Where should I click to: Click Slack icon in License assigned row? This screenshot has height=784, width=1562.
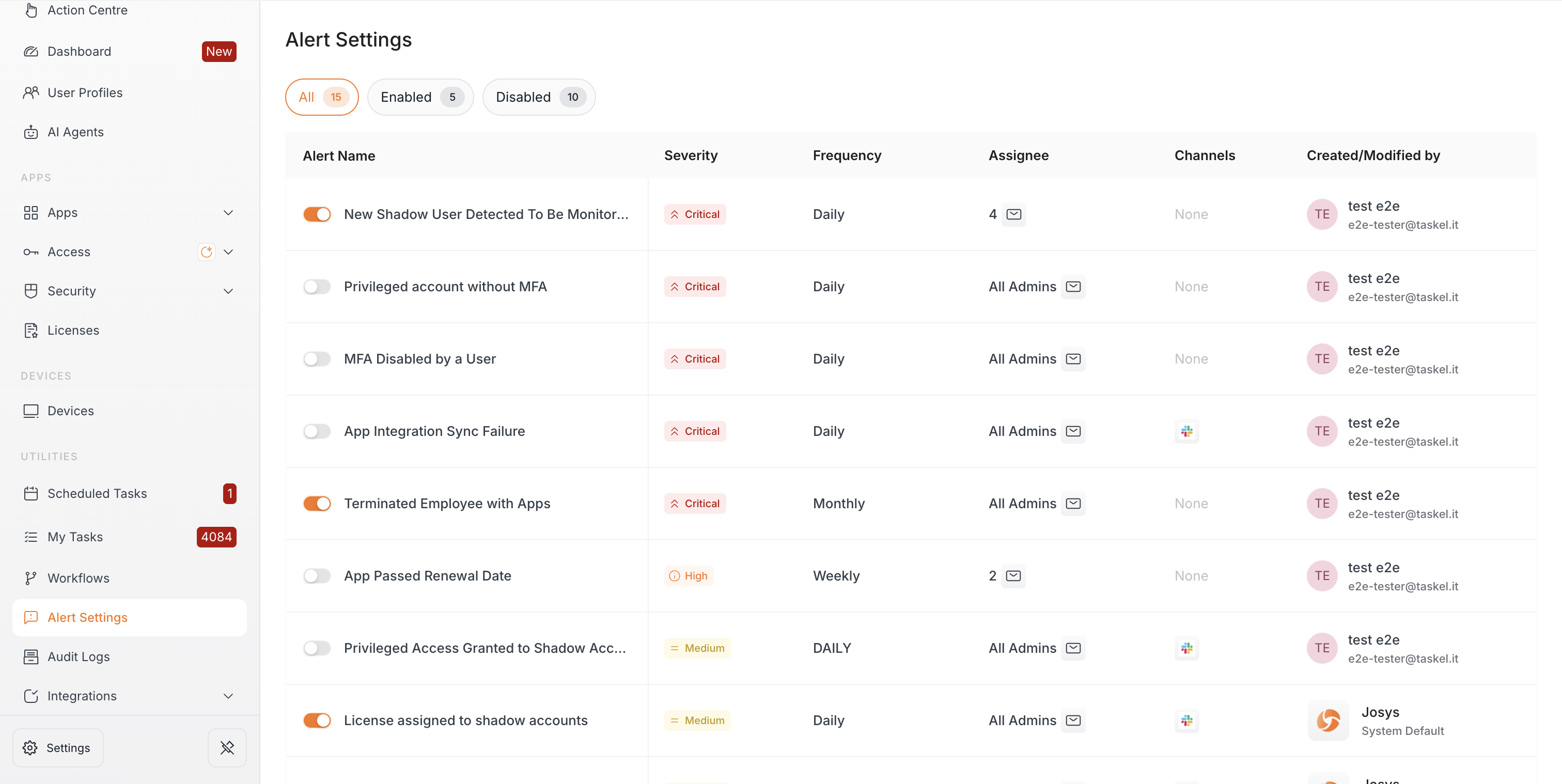pos(1186,720)
